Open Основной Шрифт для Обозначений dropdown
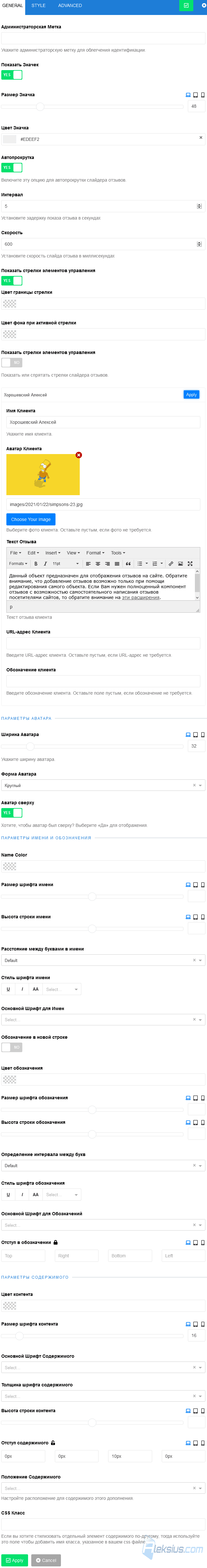 103,1225
